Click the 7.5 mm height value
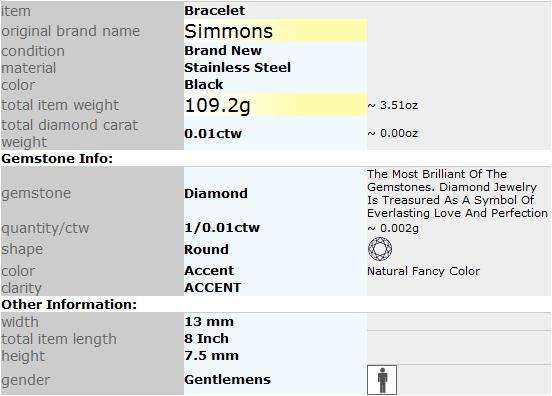The height and width of the screenshot is (396, 552). [212, 355]
